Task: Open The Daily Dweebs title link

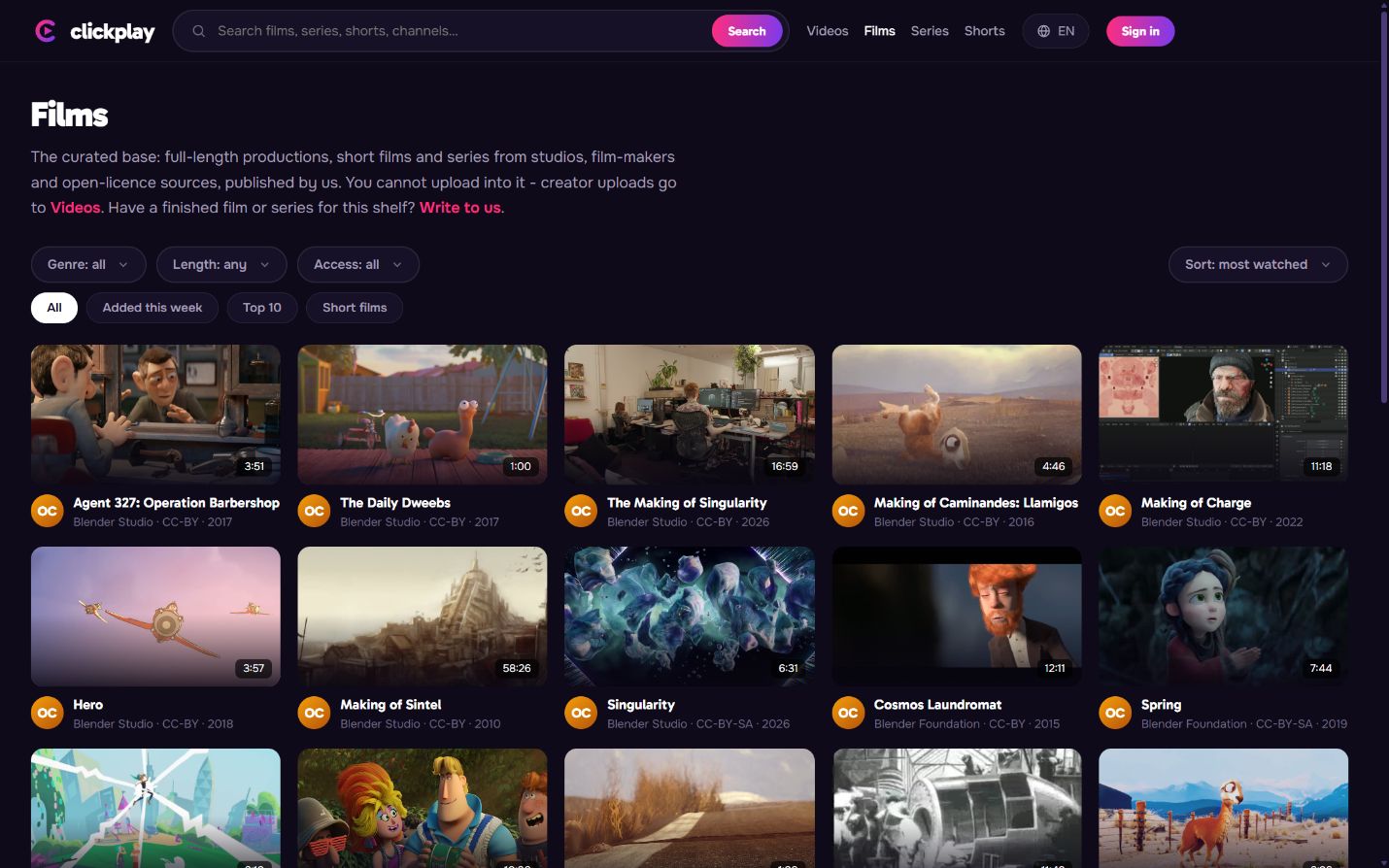Action: [395, 503]
